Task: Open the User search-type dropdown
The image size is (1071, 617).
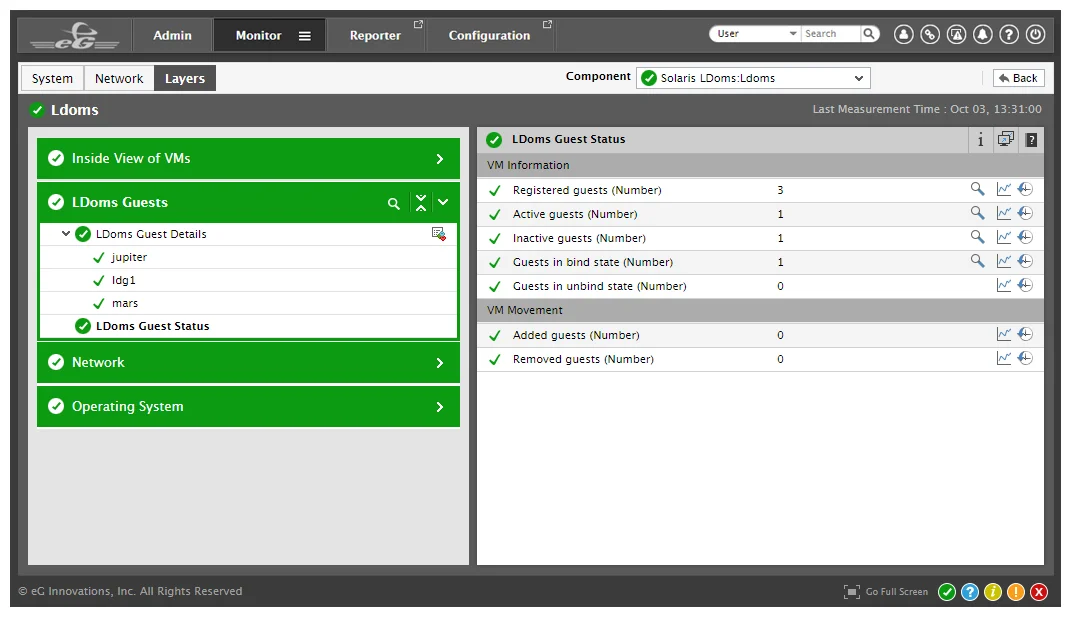Action: 757,33
